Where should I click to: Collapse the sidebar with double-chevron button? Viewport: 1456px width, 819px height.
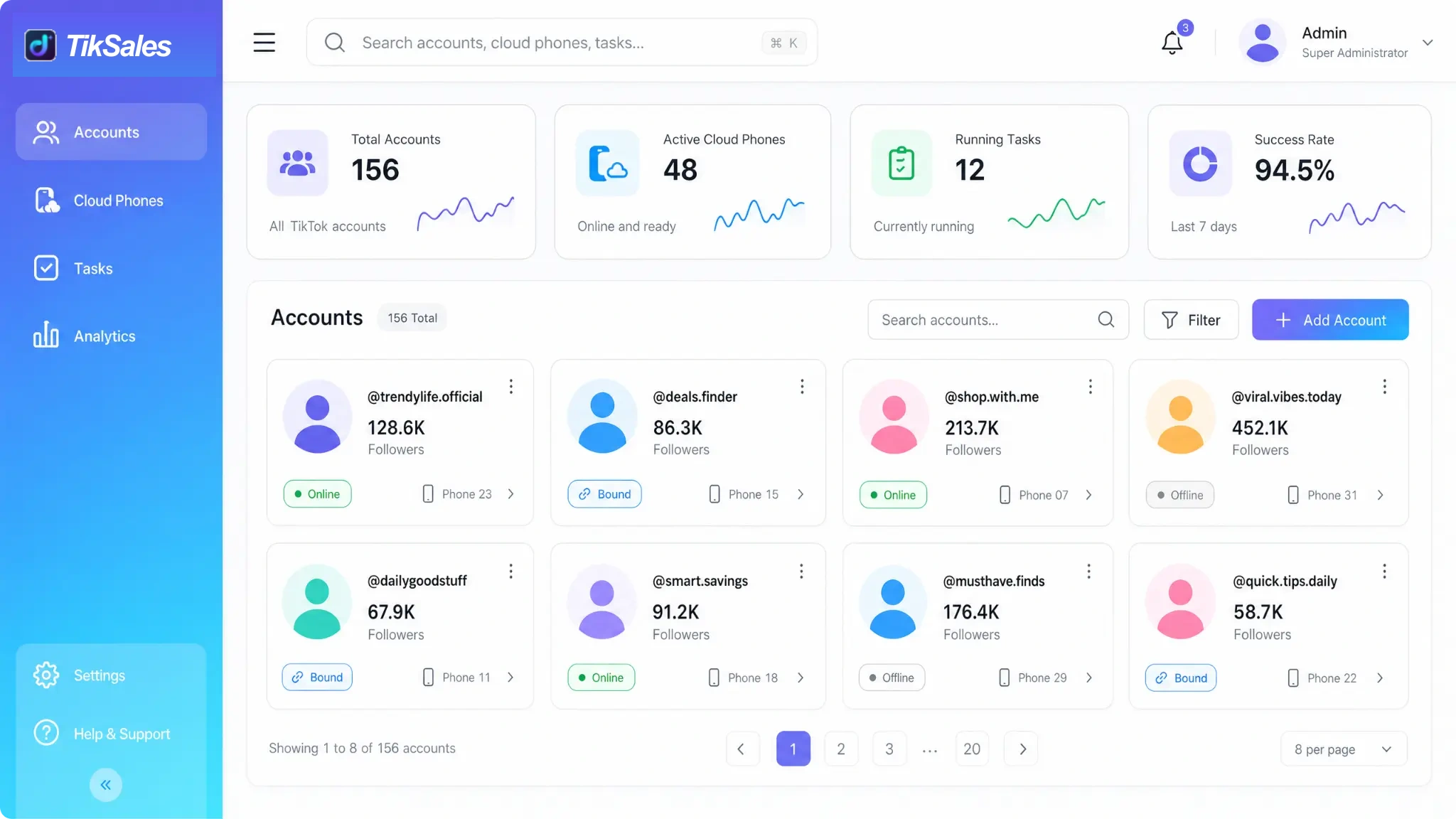tap(106, 785)
